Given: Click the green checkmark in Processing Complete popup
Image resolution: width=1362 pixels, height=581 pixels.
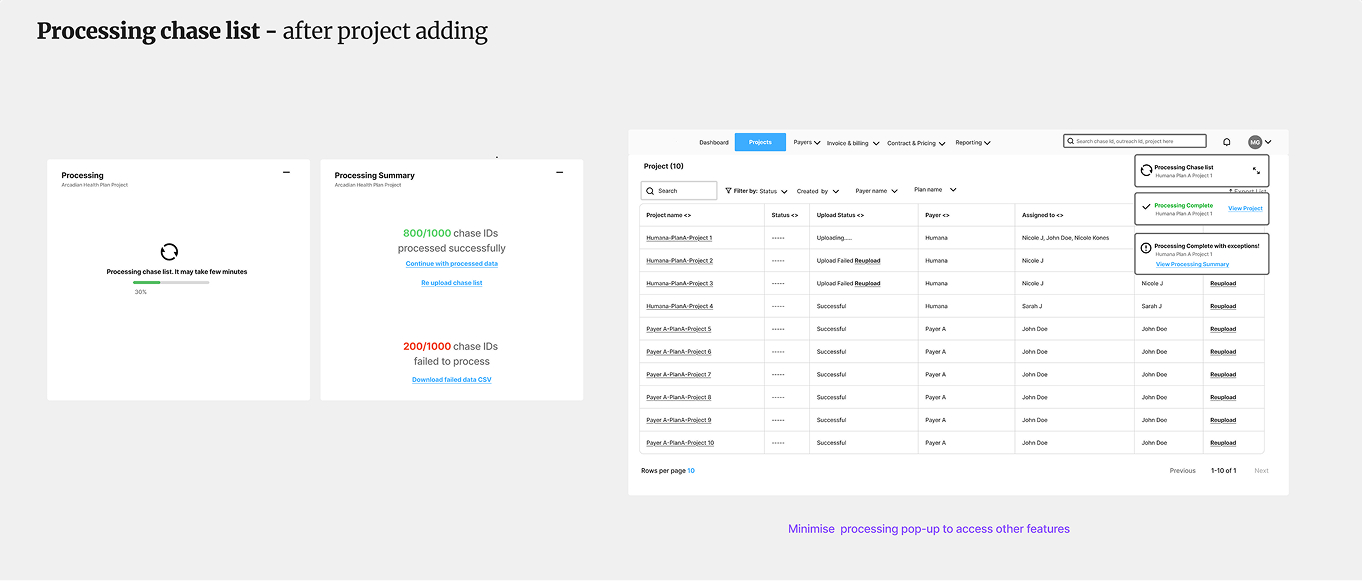Looking at the screenshot, I should (x=1147, y=207).
